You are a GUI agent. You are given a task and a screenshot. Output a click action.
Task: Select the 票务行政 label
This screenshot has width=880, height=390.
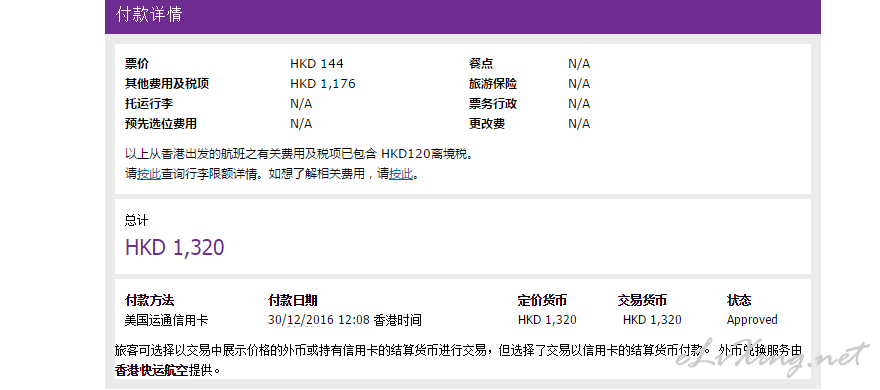(493, 104)
